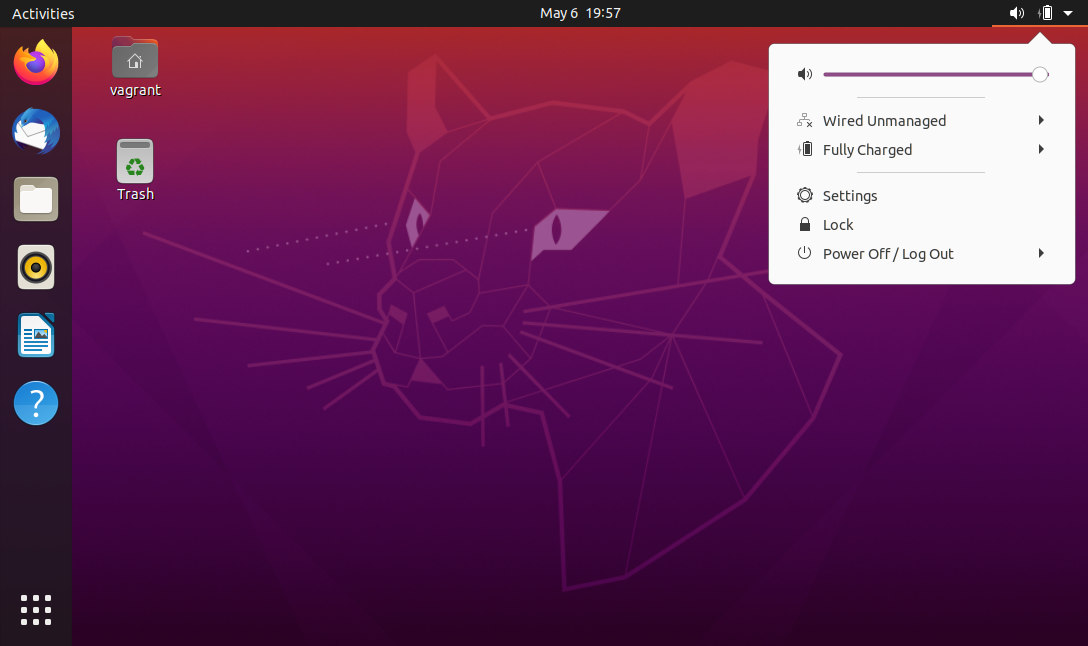The width and height of the screenshot is (1088, 646).
Task: Open Firefox from the dock
Action: (36, 63)
